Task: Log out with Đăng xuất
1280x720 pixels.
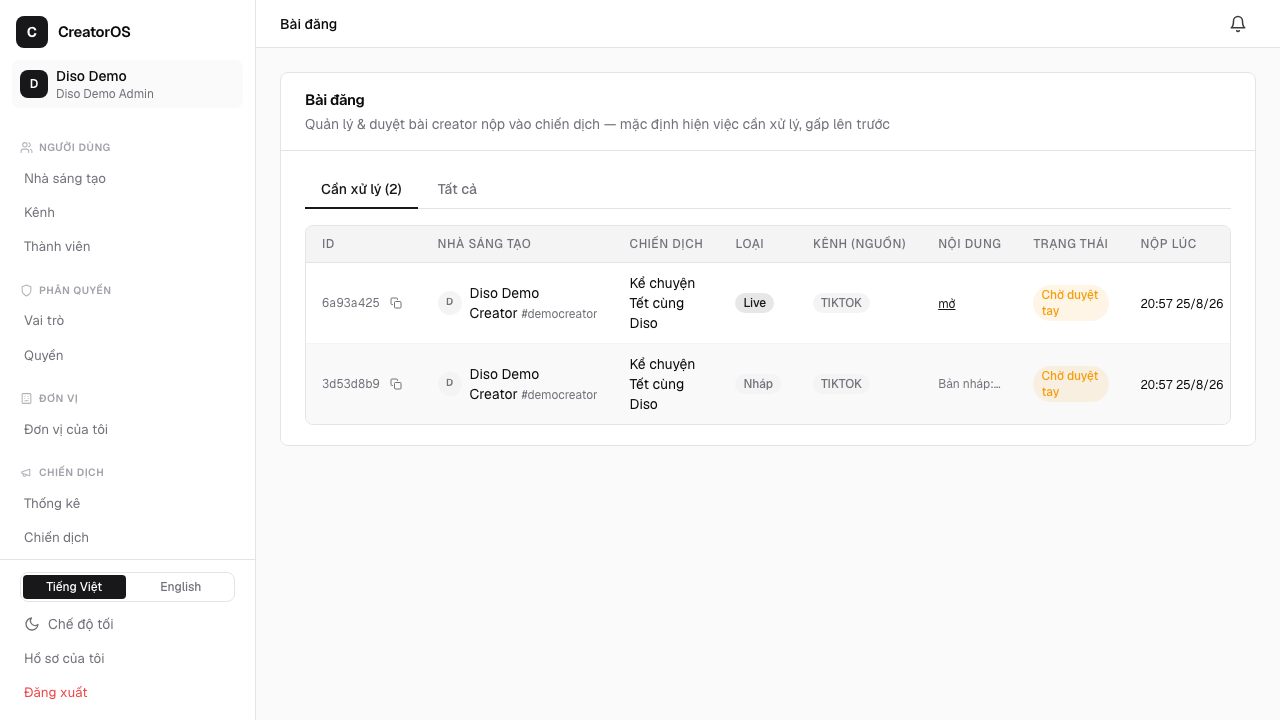Action: point(56,692)
